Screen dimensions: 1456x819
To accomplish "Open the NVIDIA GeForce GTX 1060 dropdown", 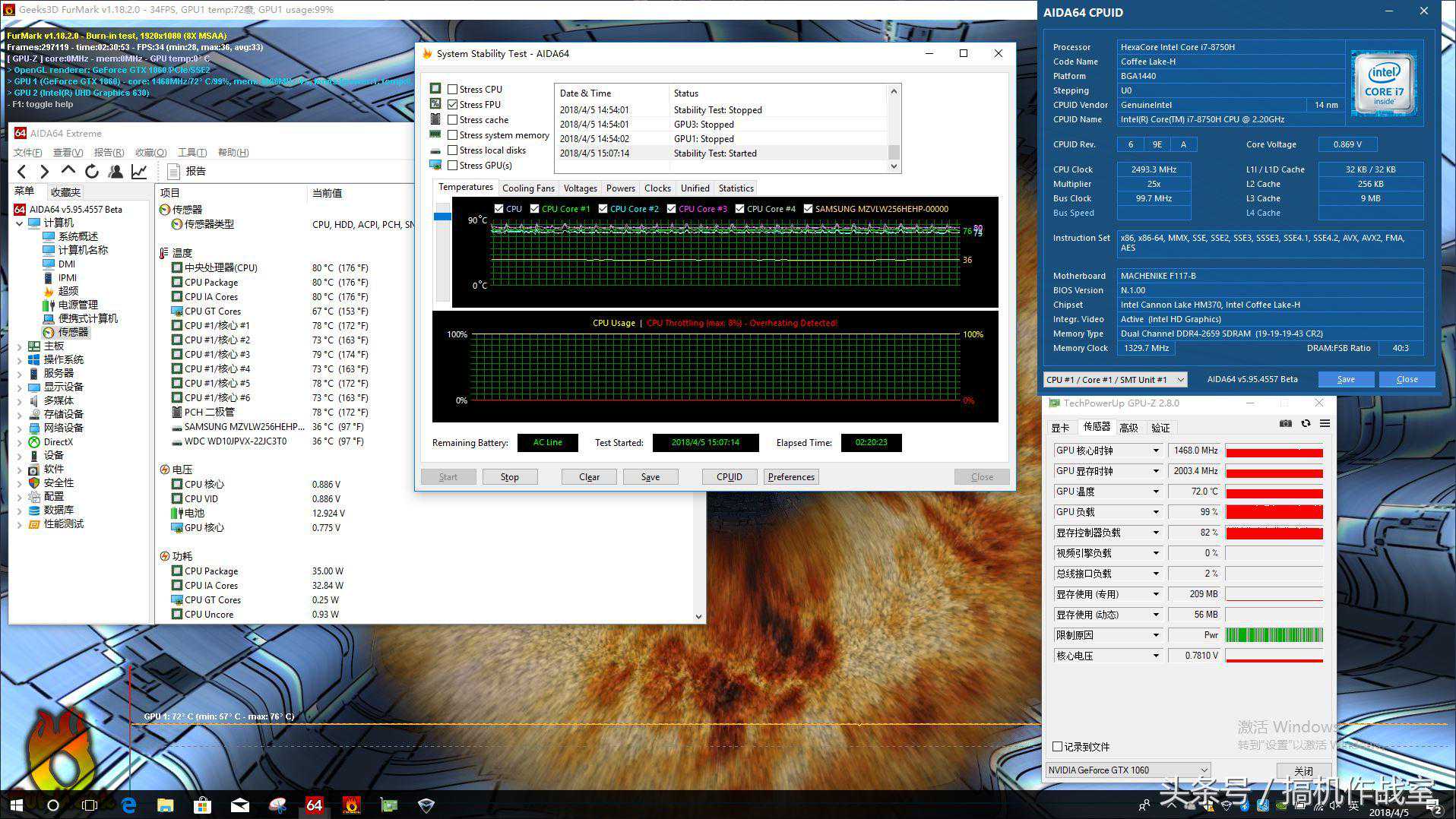I will 1128,770.
